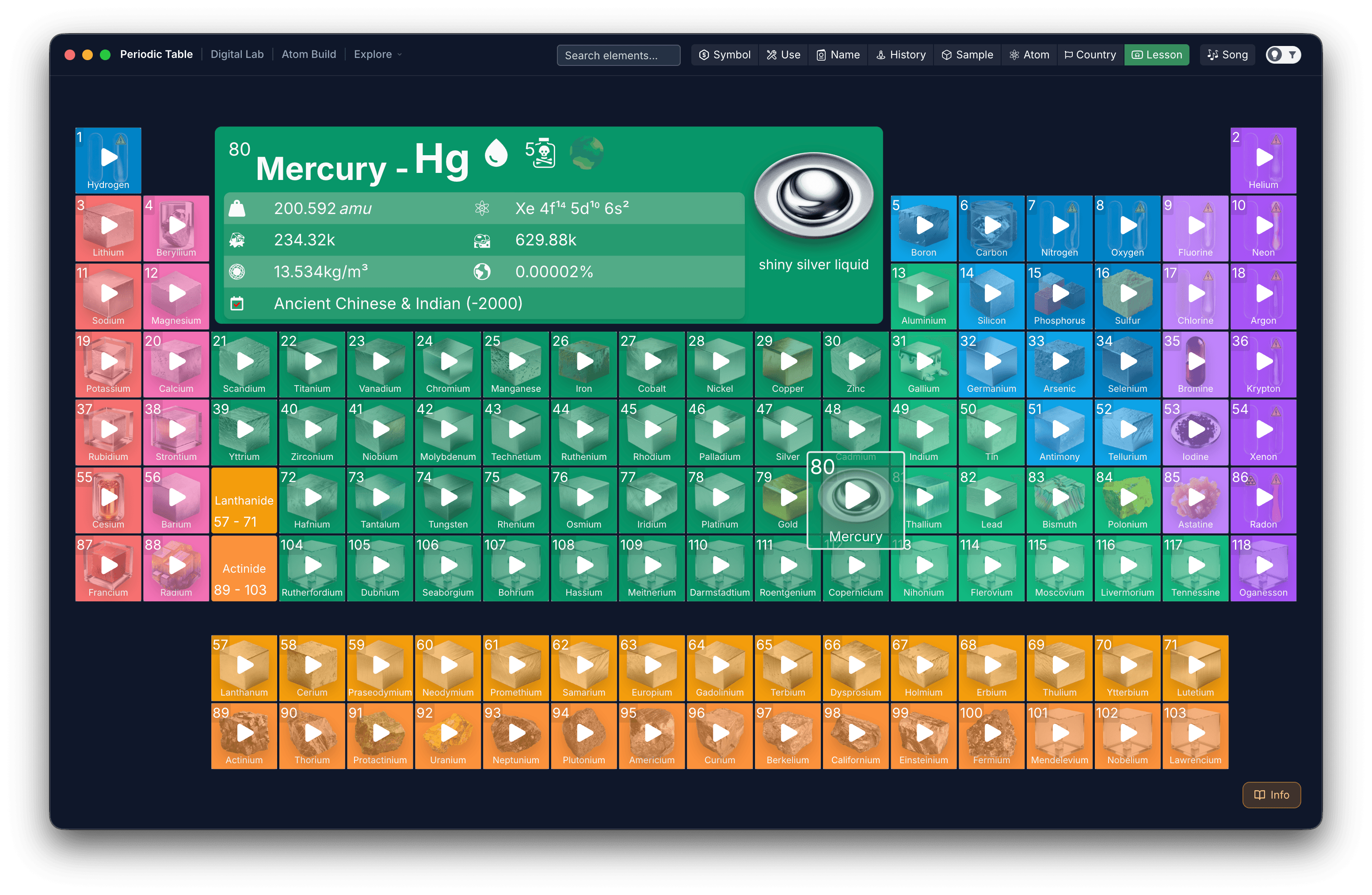Expand the Explore dropdown menu
The image size is (1372, 895).
tap(377, 54)
